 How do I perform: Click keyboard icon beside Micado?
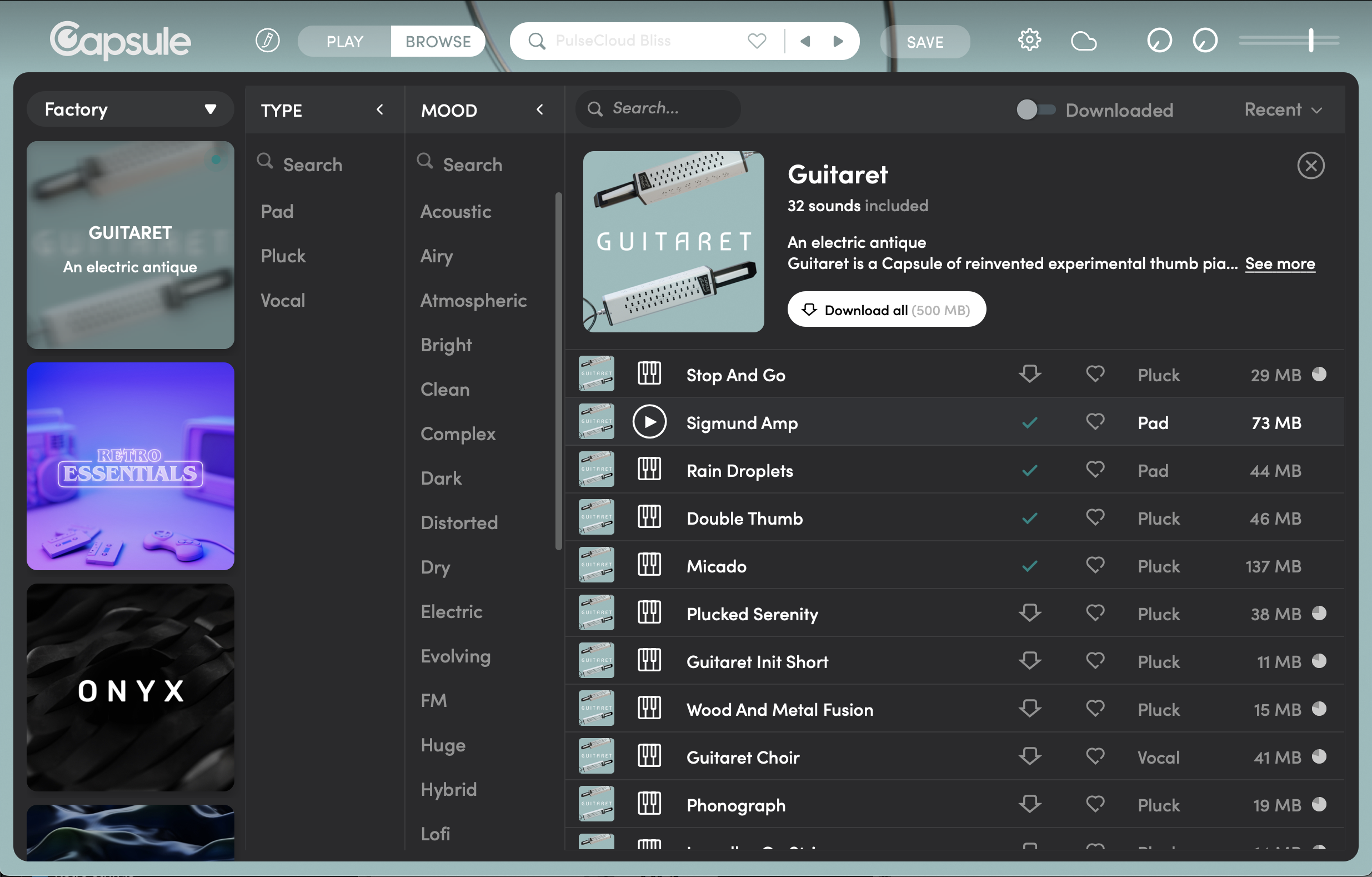[649, 566]
